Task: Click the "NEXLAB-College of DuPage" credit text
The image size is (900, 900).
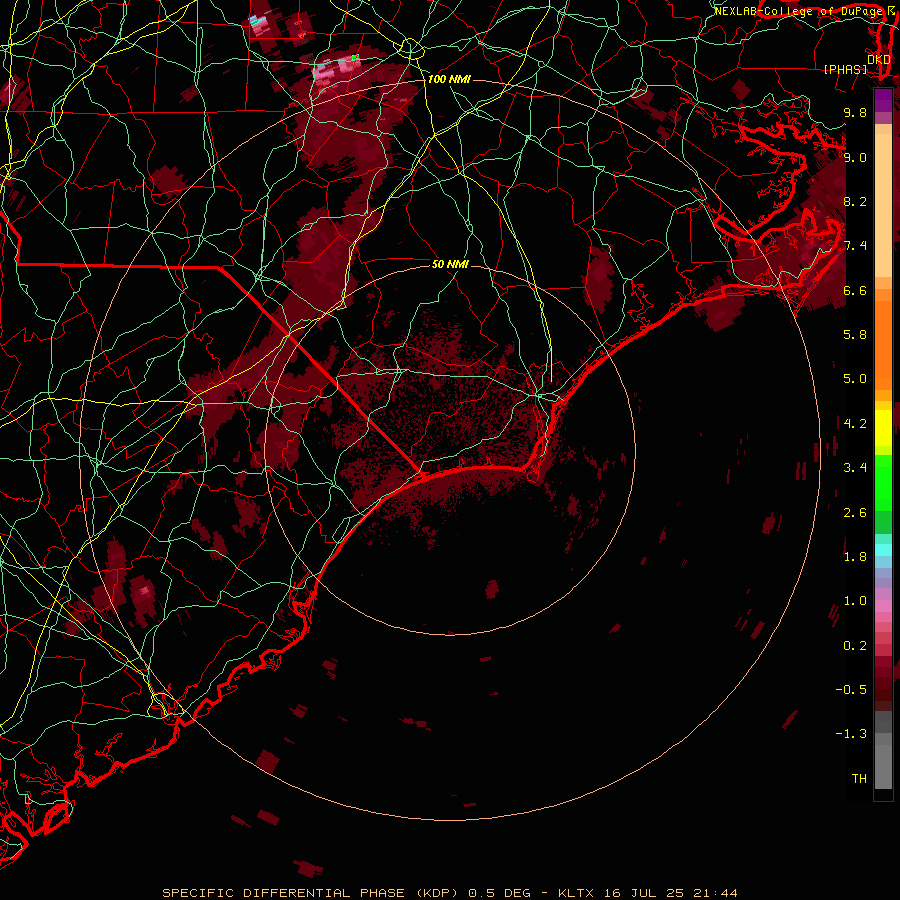Action: point(797,11)
